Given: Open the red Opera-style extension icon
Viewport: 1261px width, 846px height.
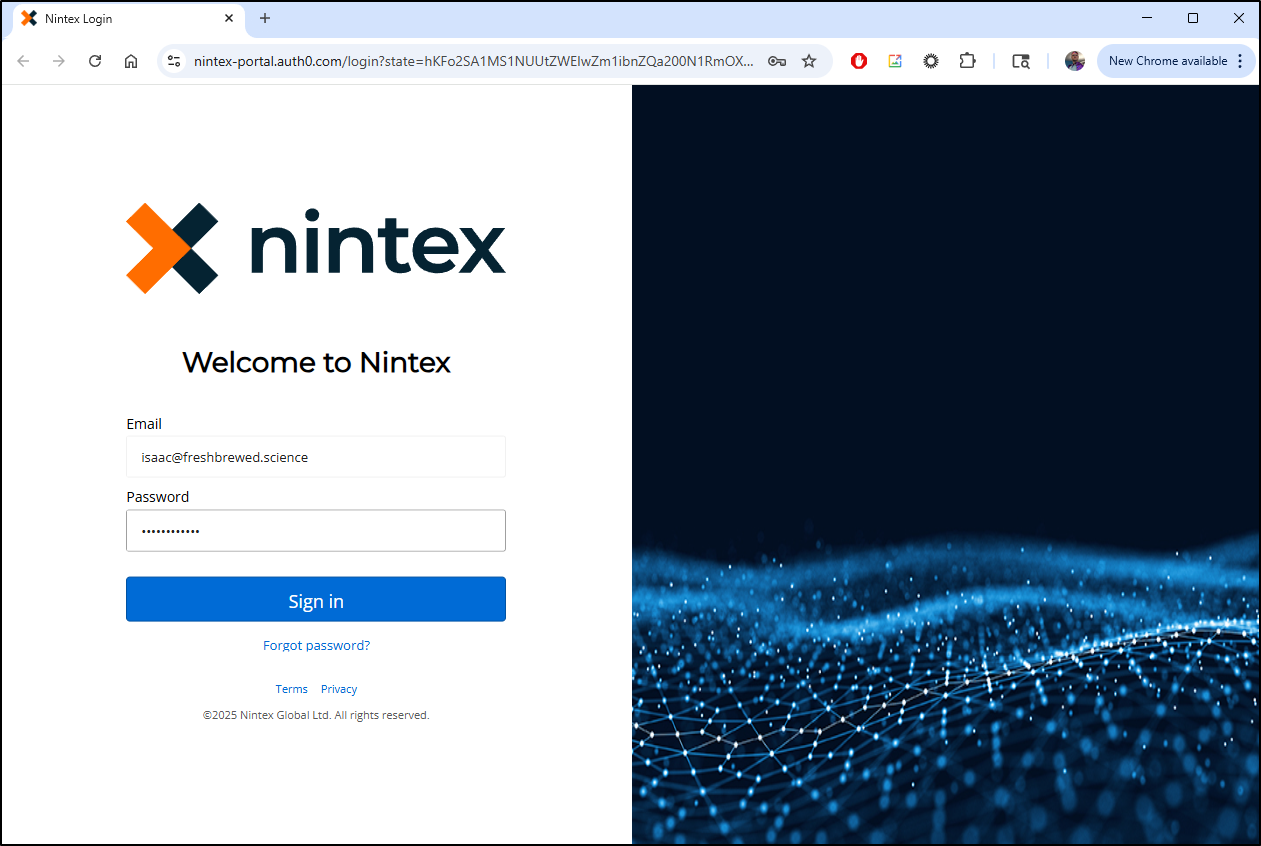Looking at the screenshot, I should (859, 61).
